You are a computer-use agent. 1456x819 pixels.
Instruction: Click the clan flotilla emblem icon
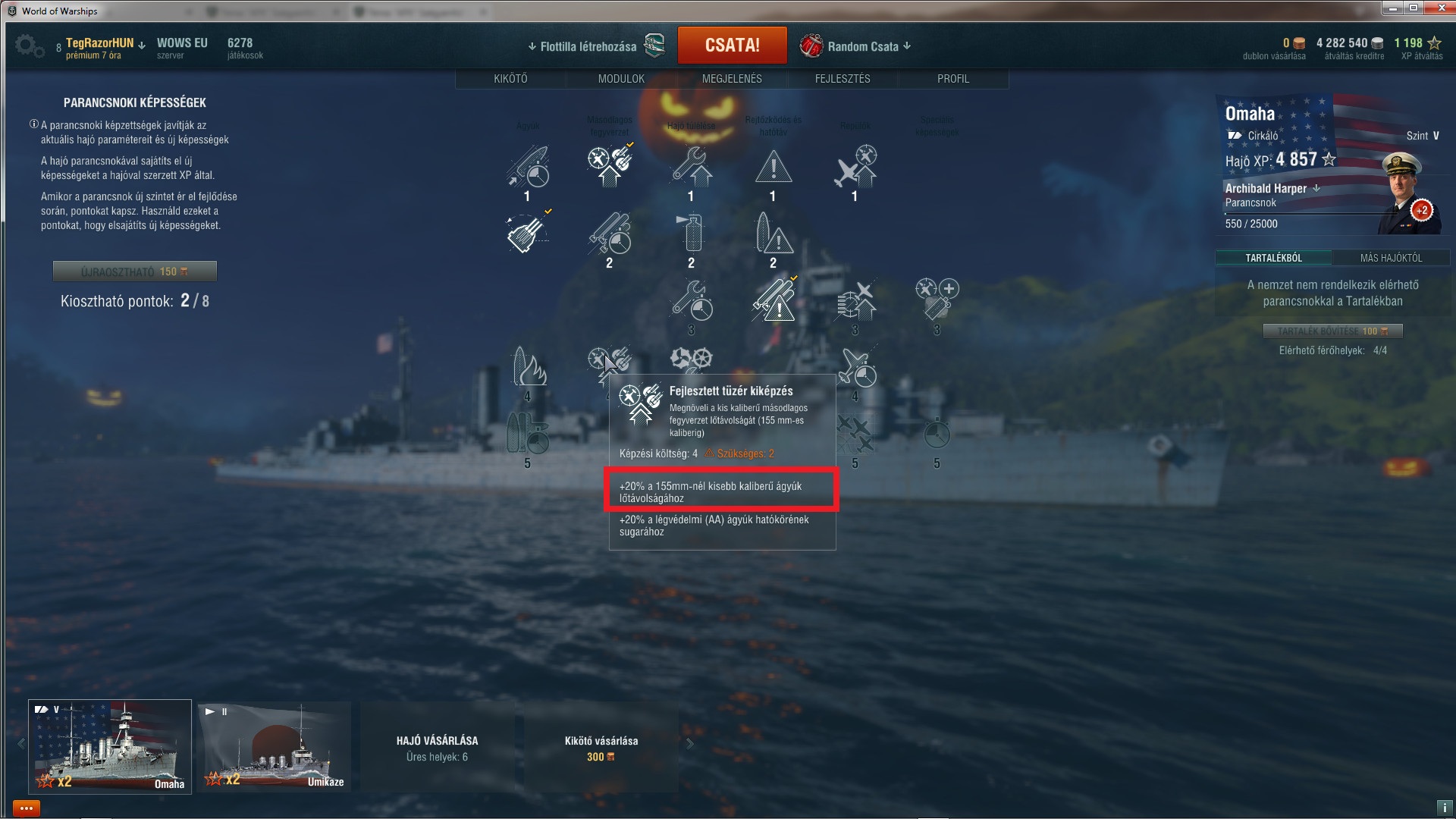(x=654, y=45)
